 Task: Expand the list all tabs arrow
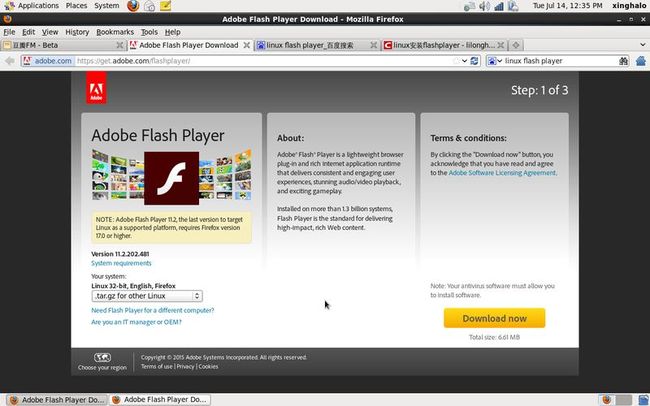(642, 45)
